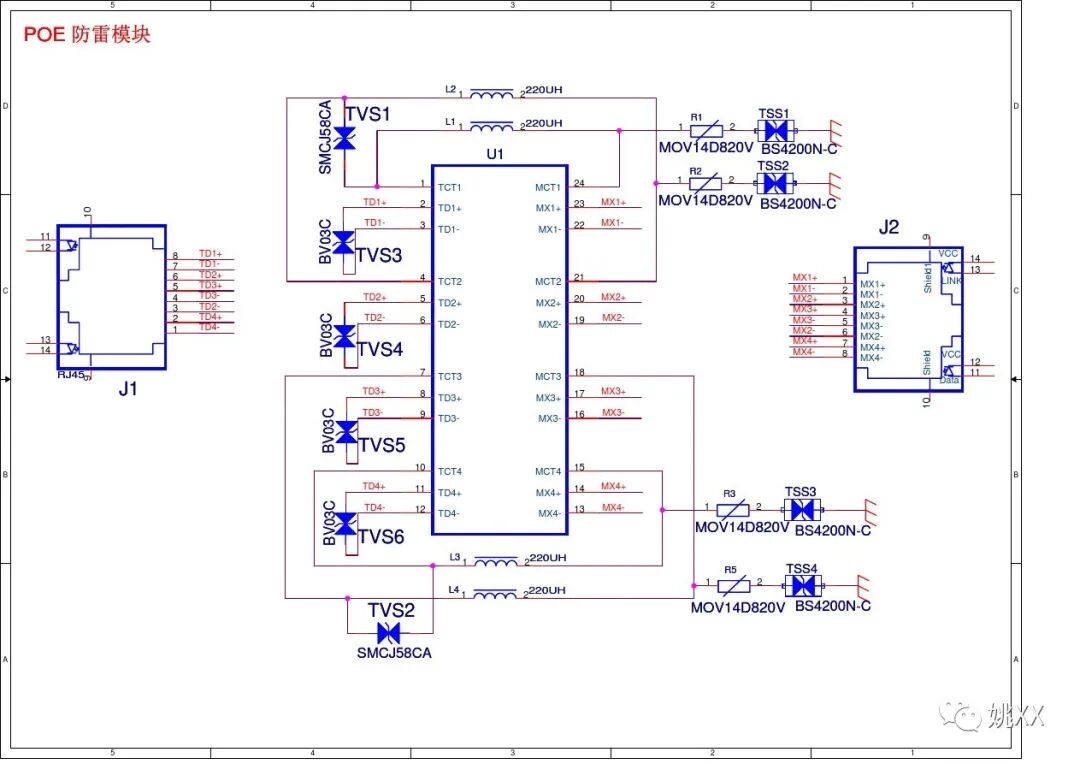Pick the R1 varistor symbol

click(706, 130)
